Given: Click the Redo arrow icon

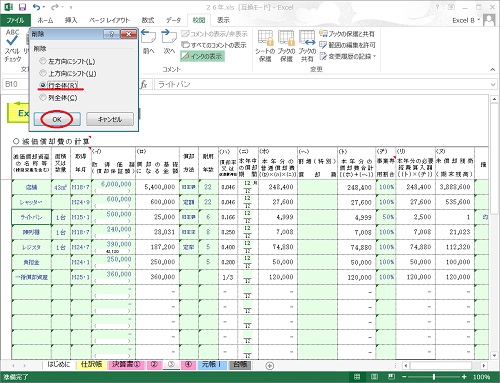Looking at the screenshot, I should (55, 7).
